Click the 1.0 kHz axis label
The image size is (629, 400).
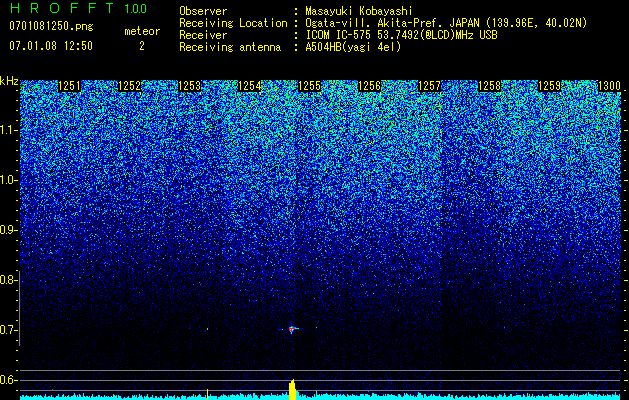pyautogui.click(x=8, y=180)
